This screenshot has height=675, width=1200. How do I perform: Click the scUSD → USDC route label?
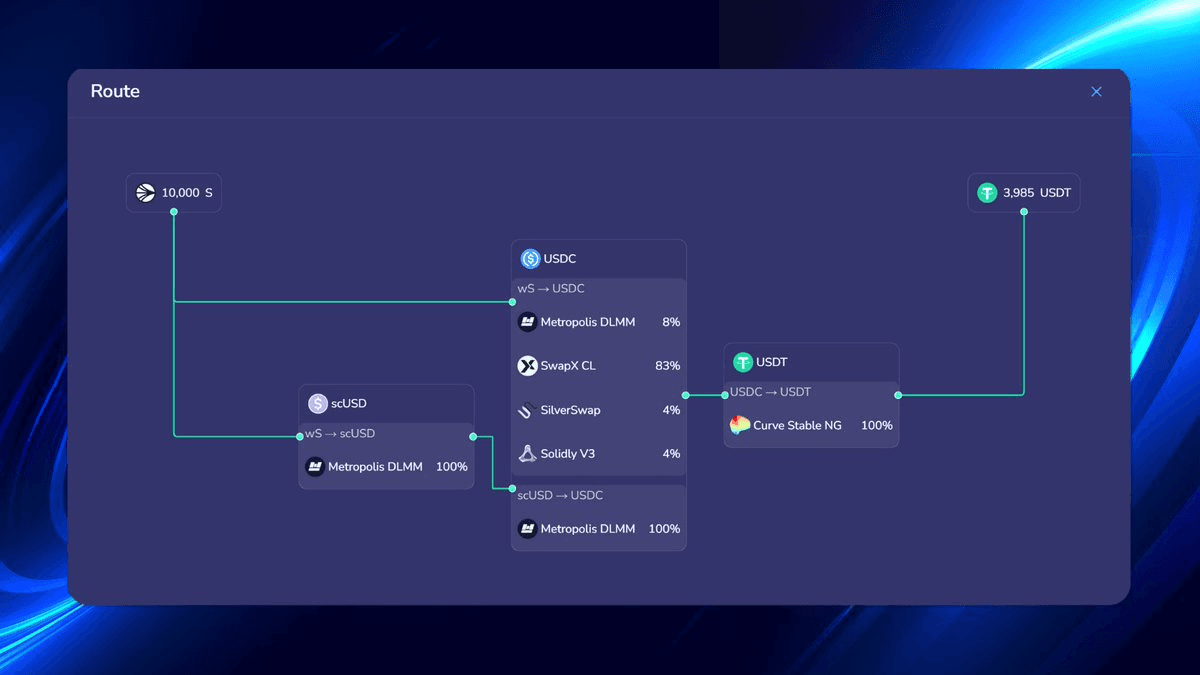(560, 496)
